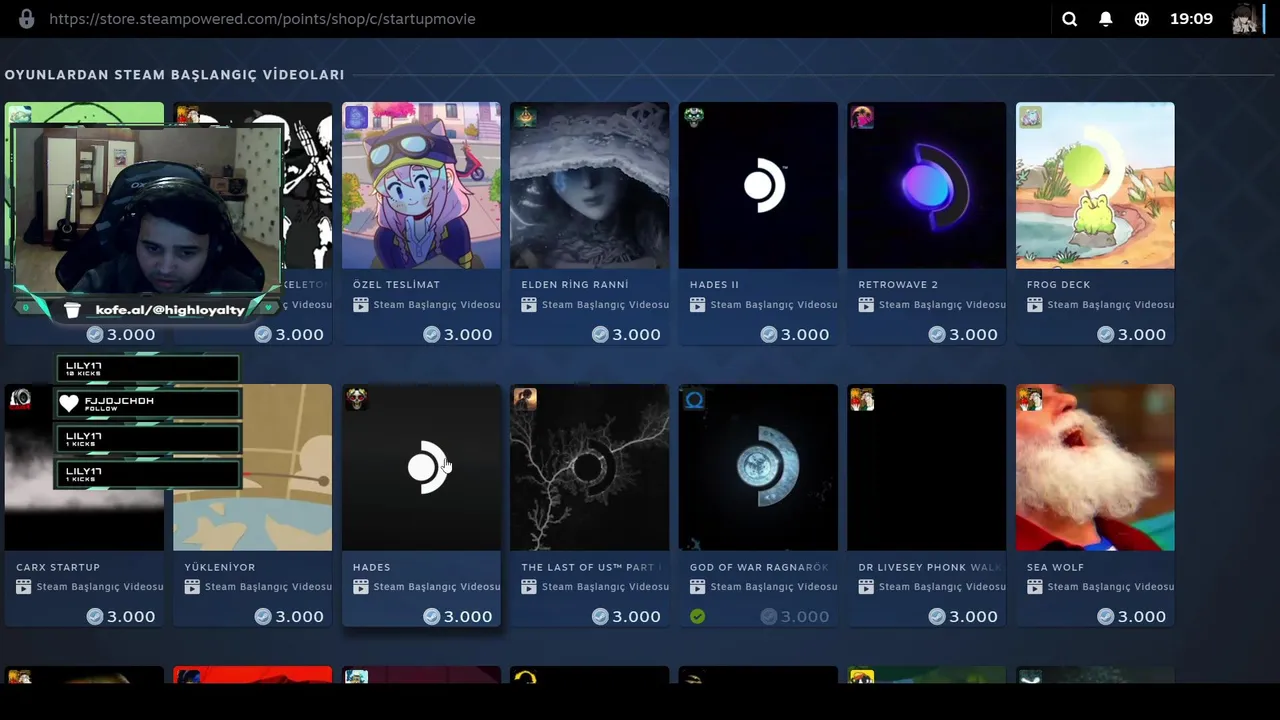
Task: Click the game badge icon on Dr Livesey card
Action: coord(862,400)
